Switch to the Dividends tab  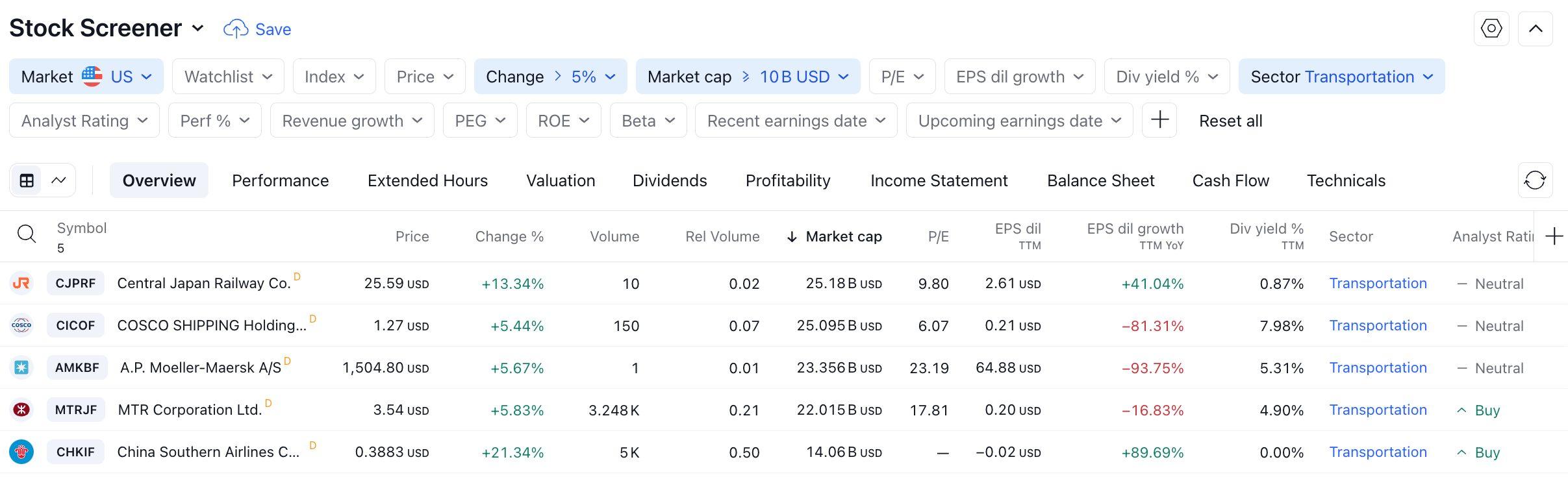[670, 180]
